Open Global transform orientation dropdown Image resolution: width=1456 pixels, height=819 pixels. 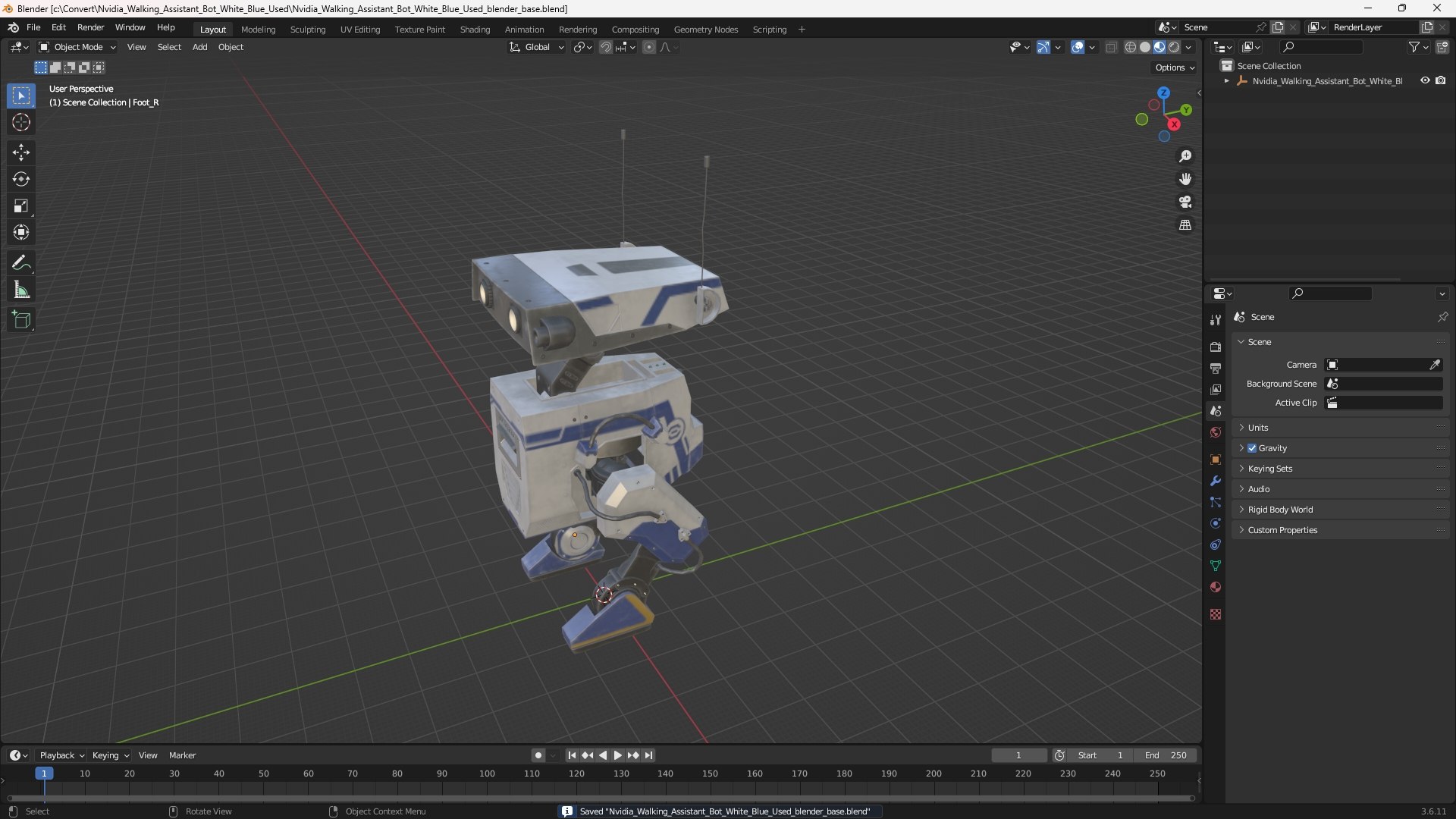click(x=537, y=47)
